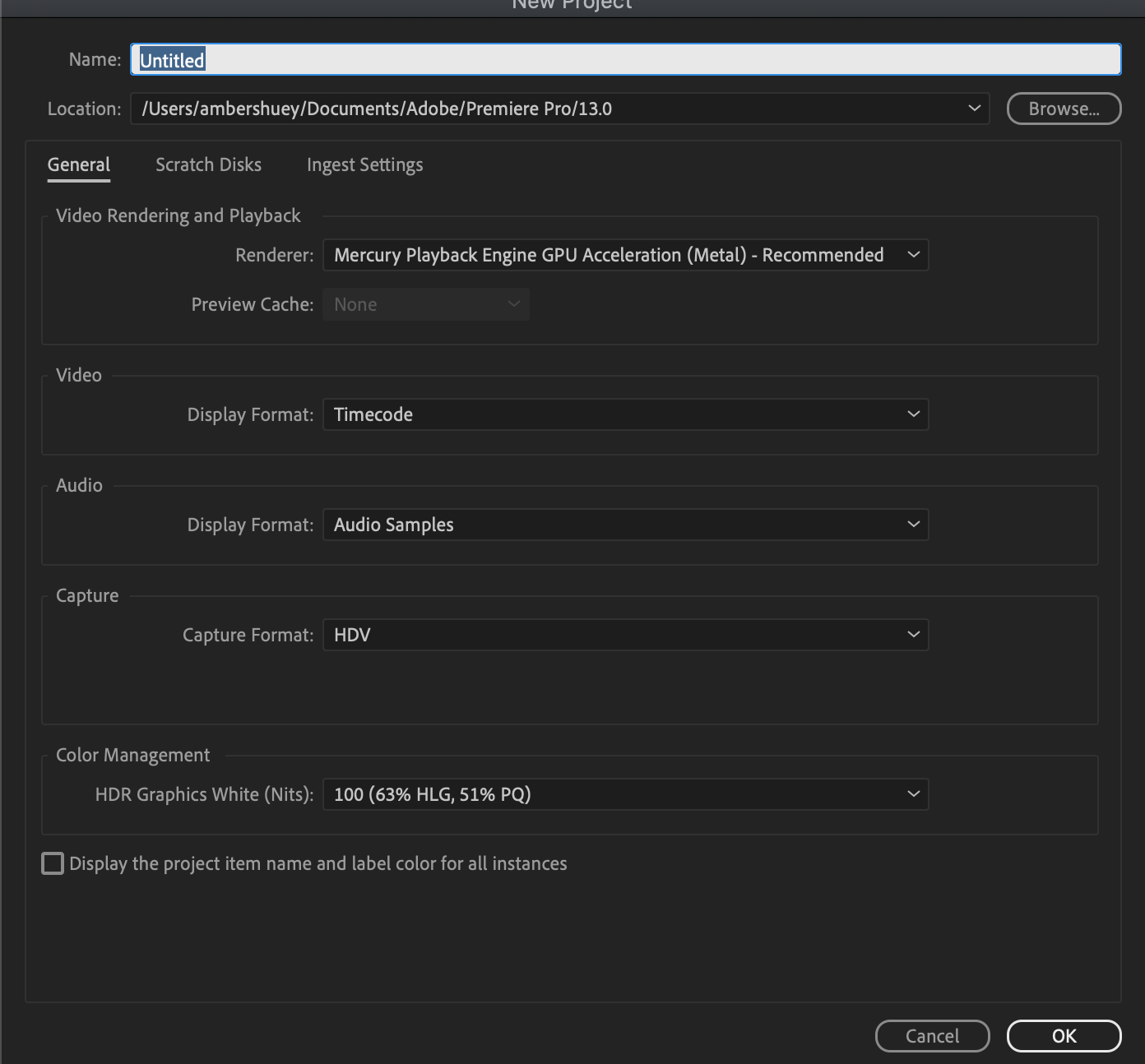This screenshot has height=1064, width=1145.
Task: Dismiss the dialog with Cancel
Action: point(932,1036)
